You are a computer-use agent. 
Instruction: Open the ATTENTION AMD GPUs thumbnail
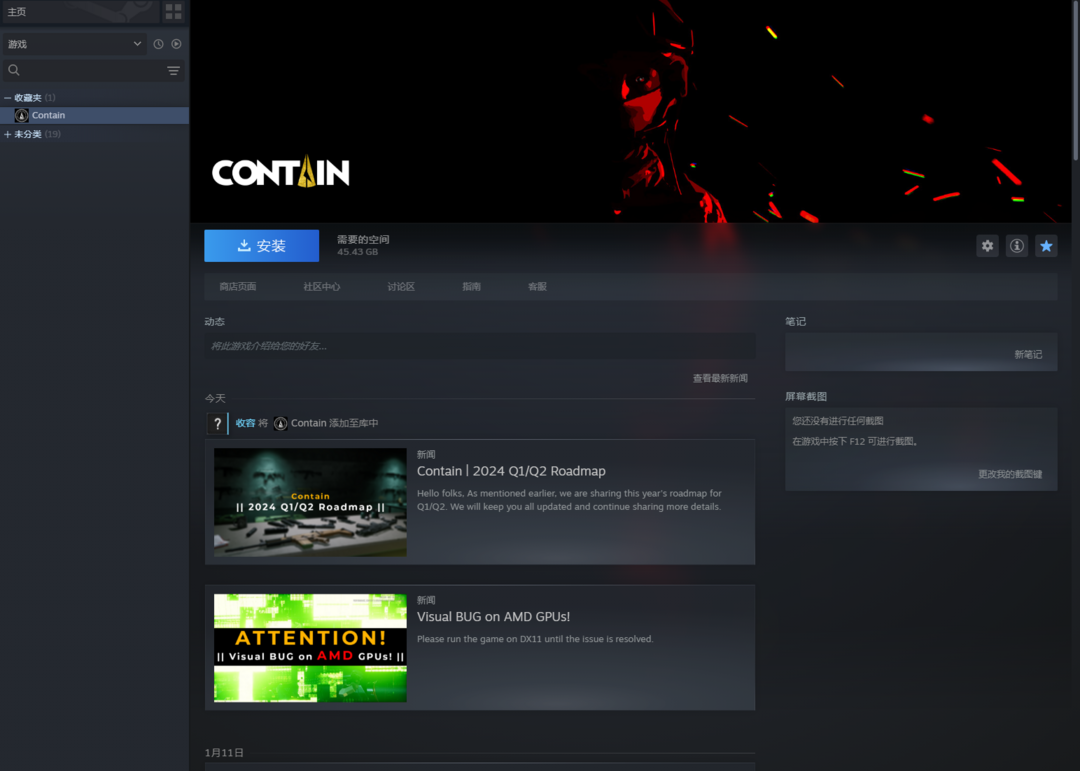(310, 648)
